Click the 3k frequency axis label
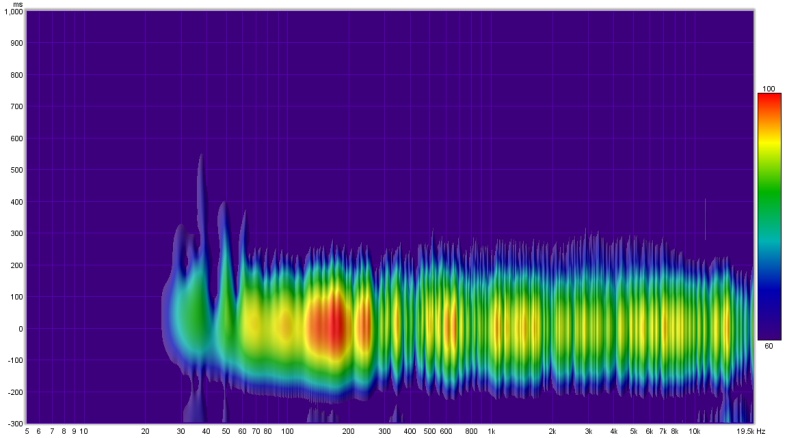 pos(588,431)
